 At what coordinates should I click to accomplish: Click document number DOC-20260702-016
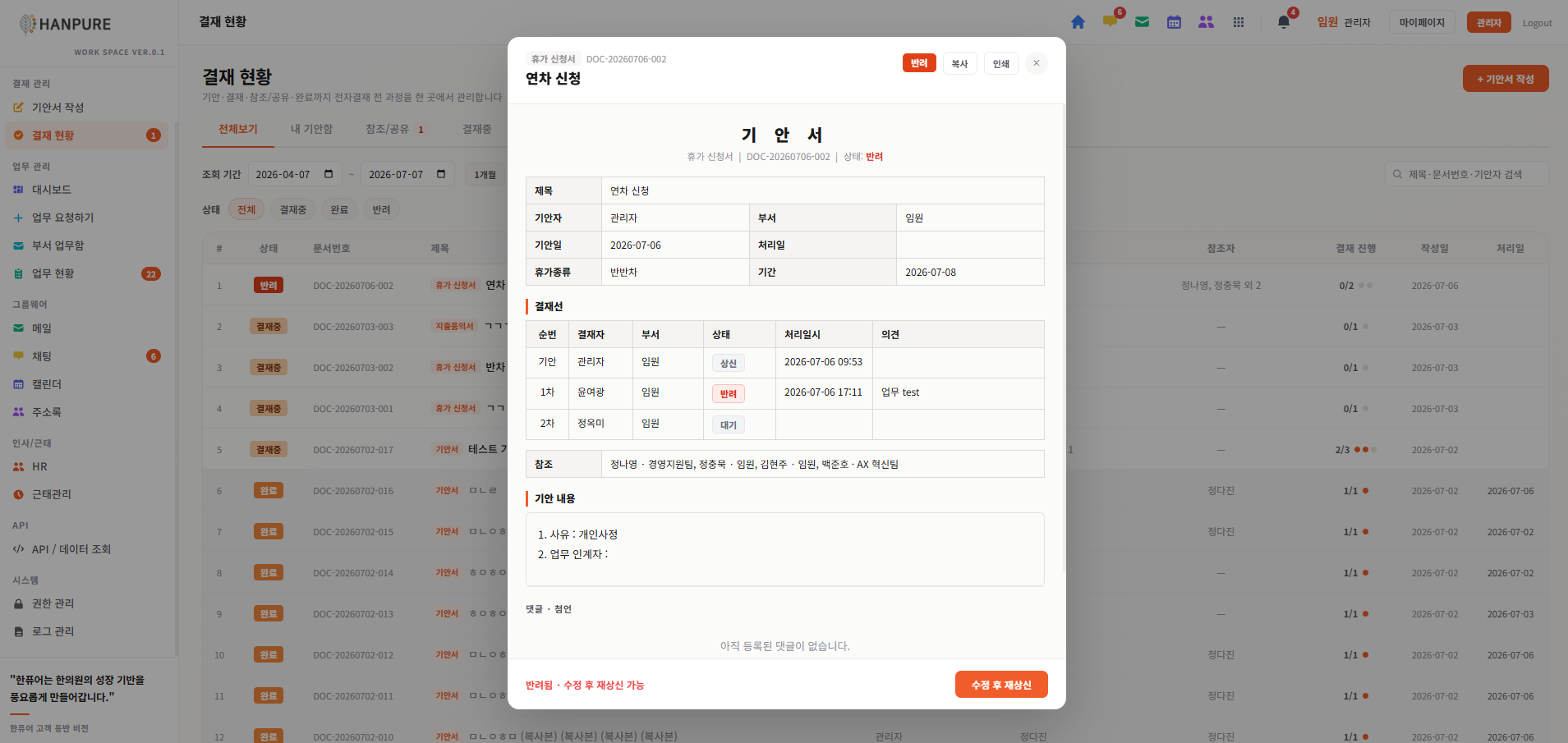pos(353,491)
